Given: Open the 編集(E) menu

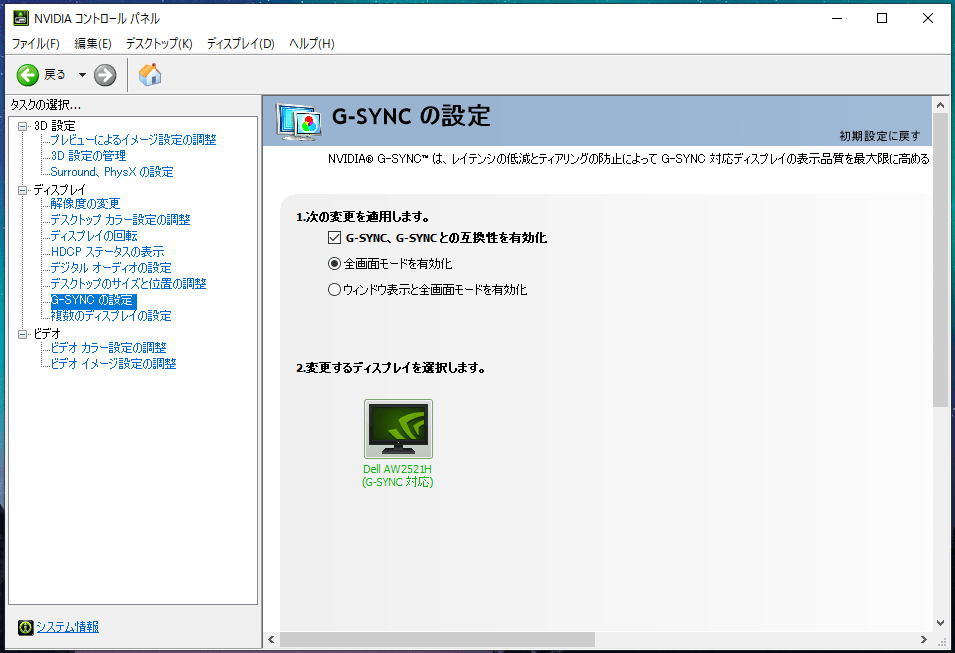Looking at the screenshot, I should [x=93, y=43].
